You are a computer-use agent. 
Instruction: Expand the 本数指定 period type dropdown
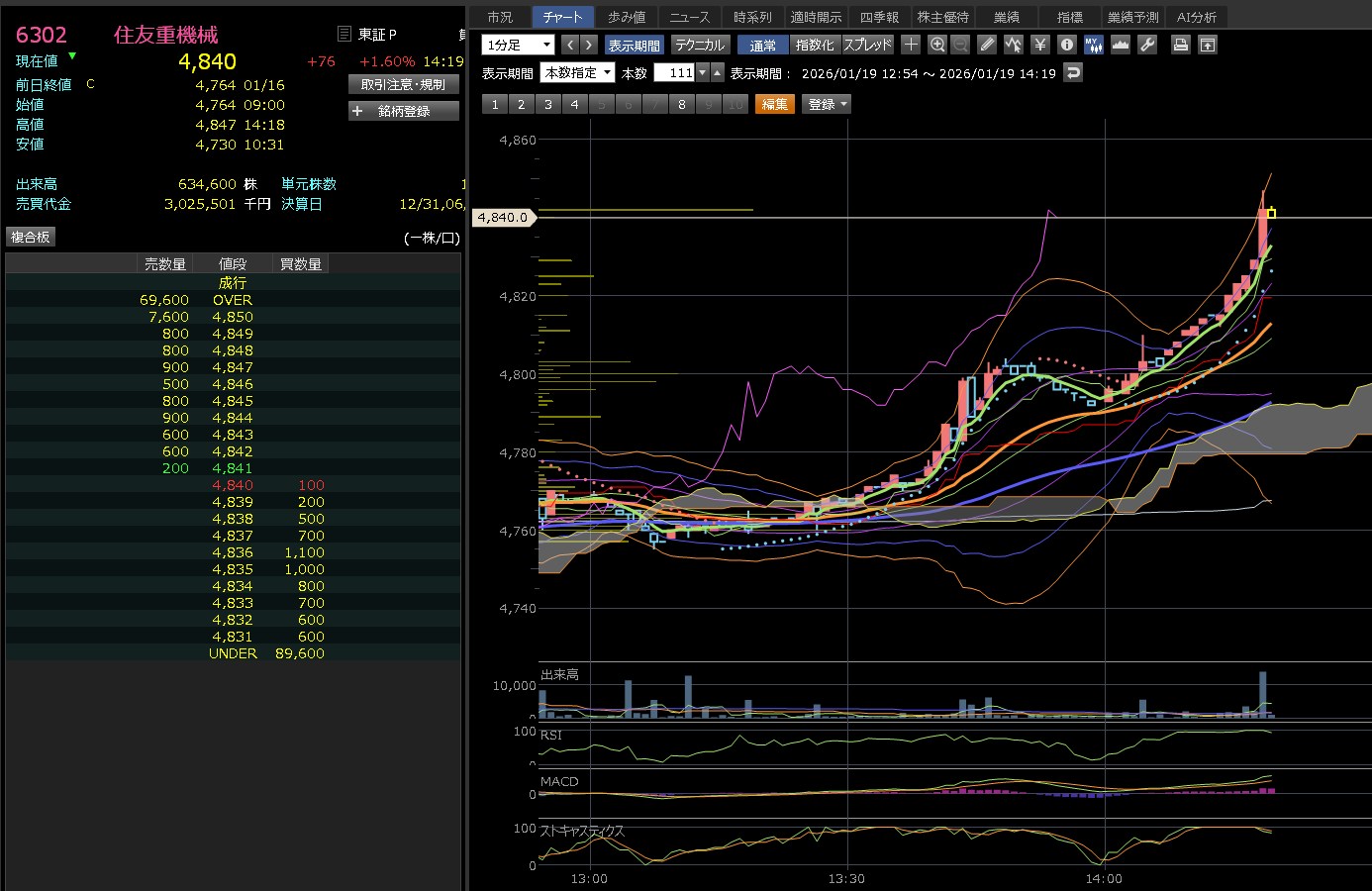pyautogui.click(x=577, y=73)
